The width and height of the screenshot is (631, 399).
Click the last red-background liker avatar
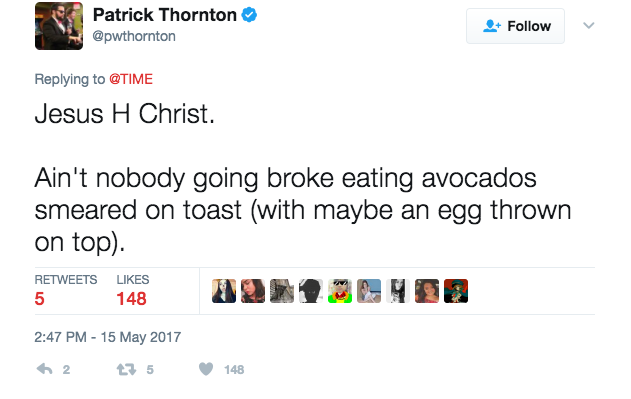456,291
